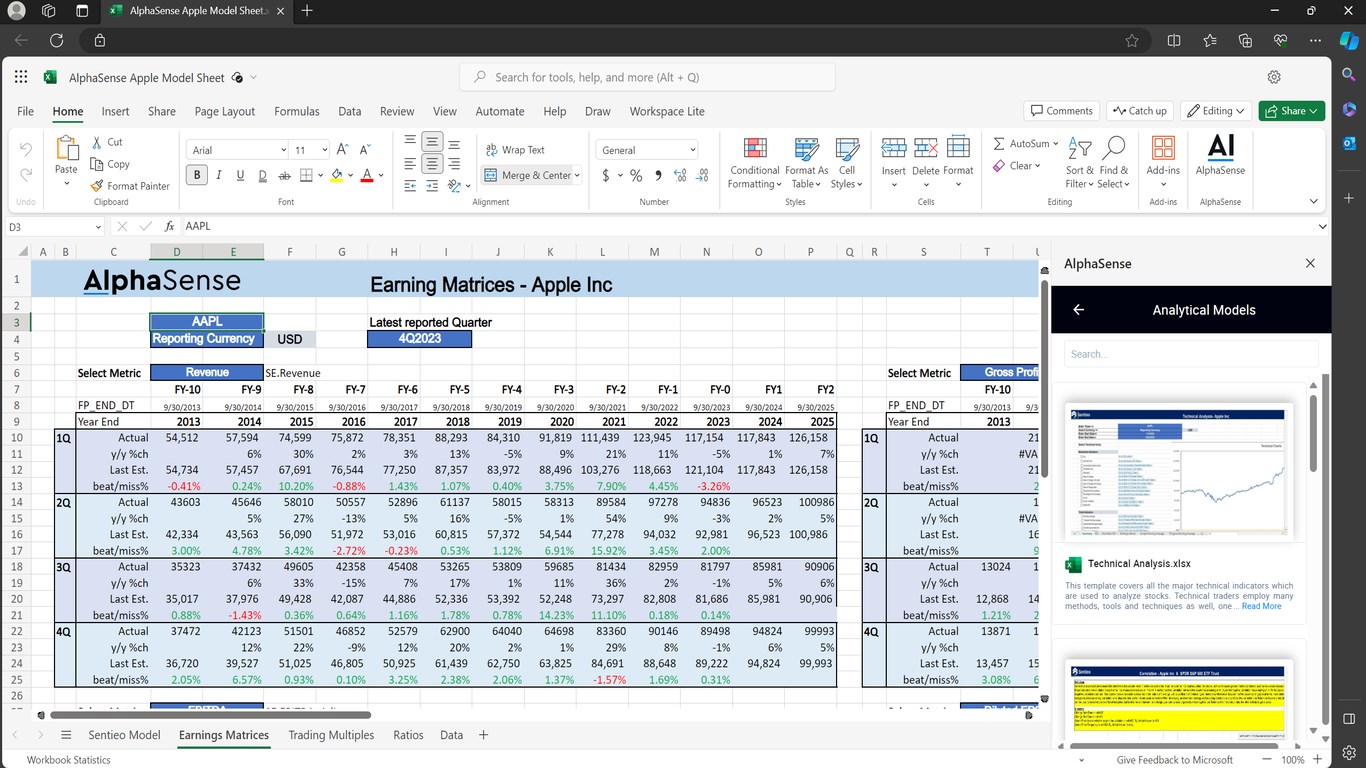Open the Format As Table dropdown
Viewport: 1366px width, 768px height.
click(807, 162)
